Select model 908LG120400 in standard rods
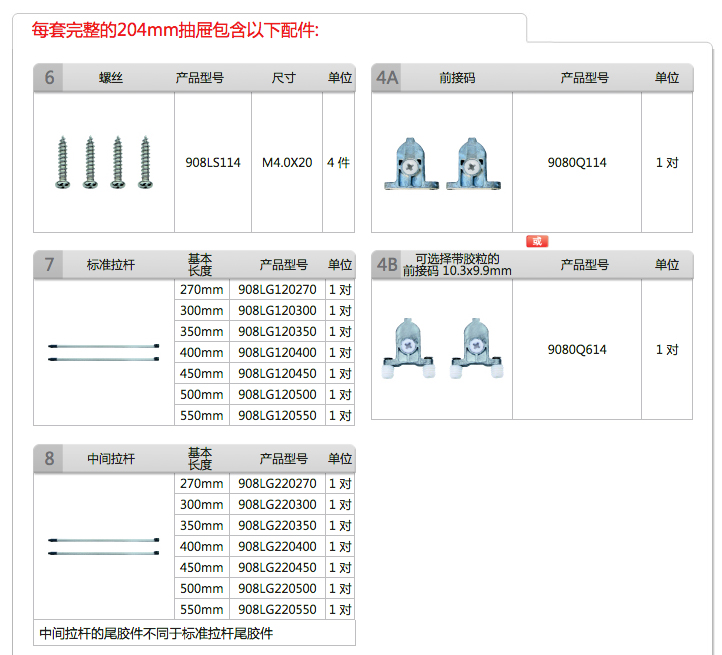 point(277,353)
